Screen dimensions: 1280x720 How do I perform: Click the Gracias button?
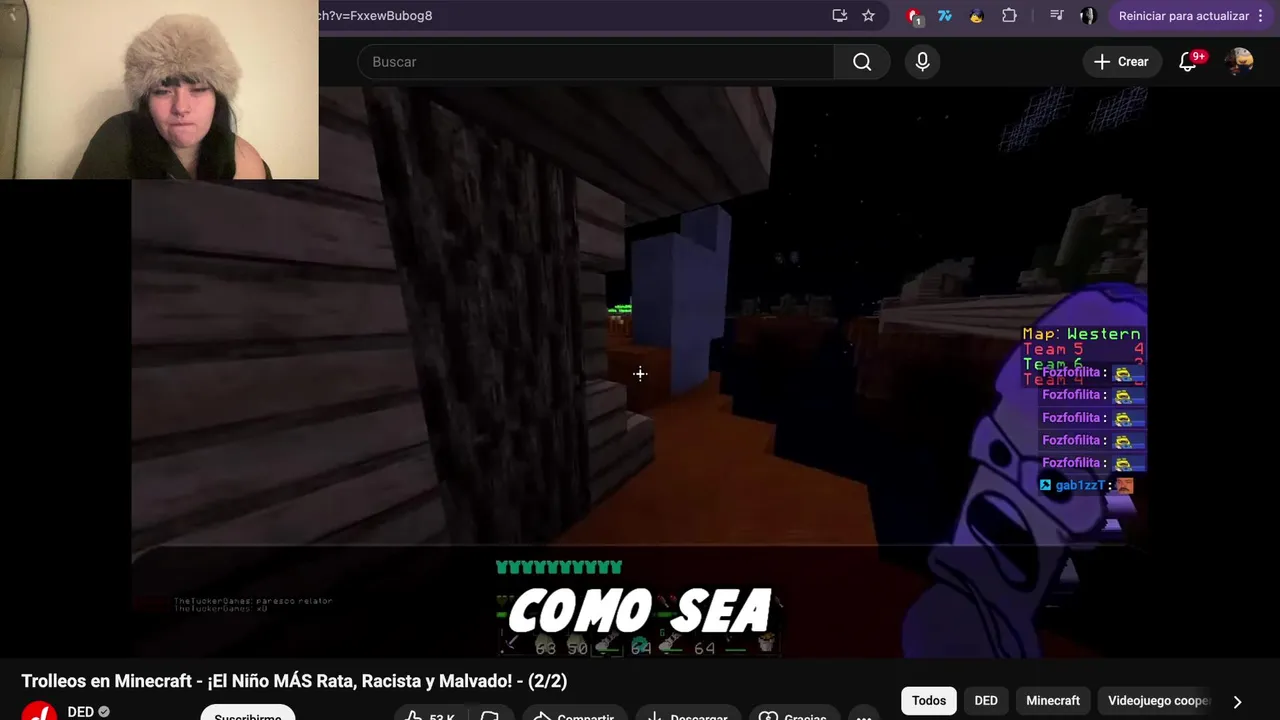[794, 715]
